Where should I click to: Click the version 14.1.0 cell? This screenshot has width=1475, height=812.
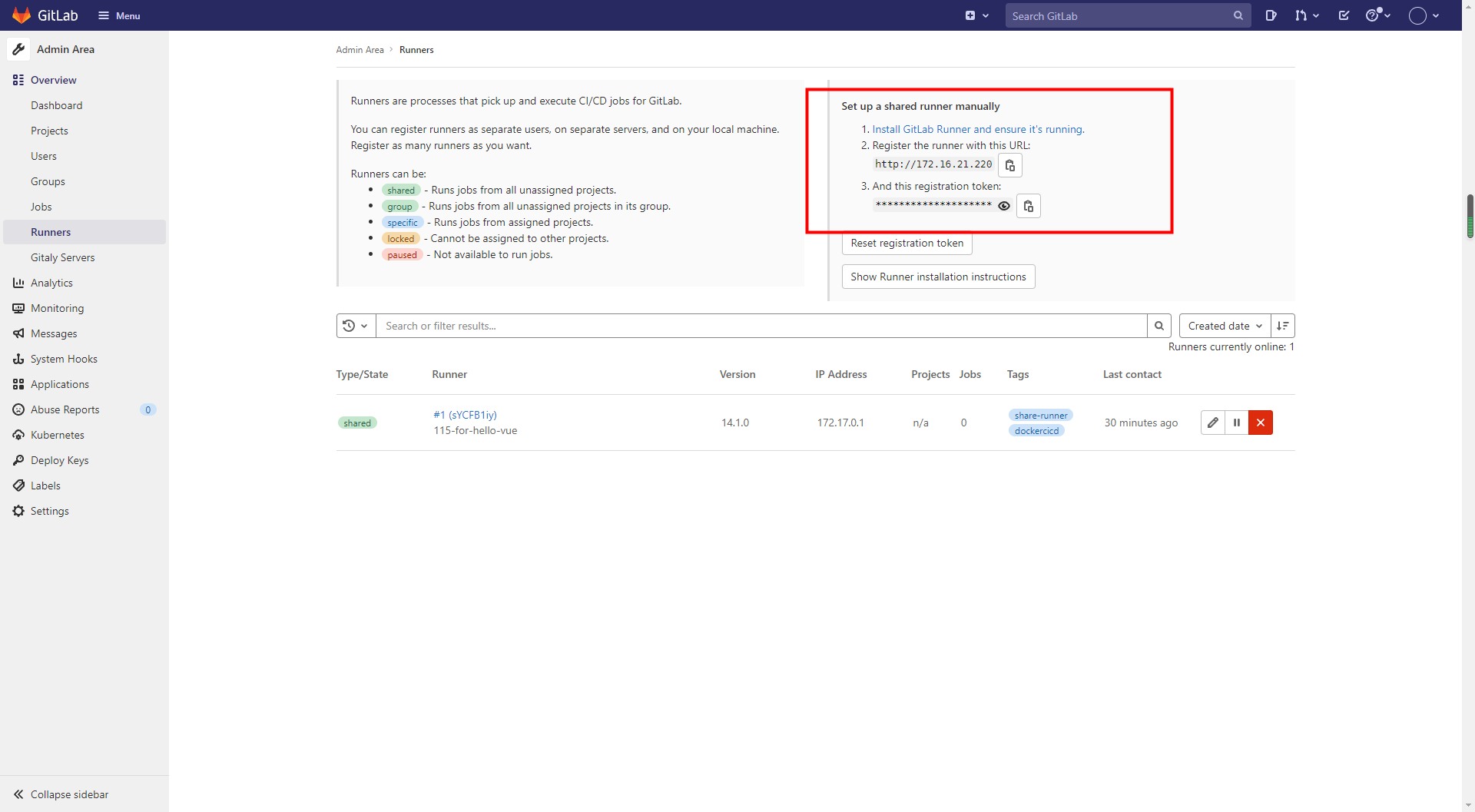click(x=735, y=423)
